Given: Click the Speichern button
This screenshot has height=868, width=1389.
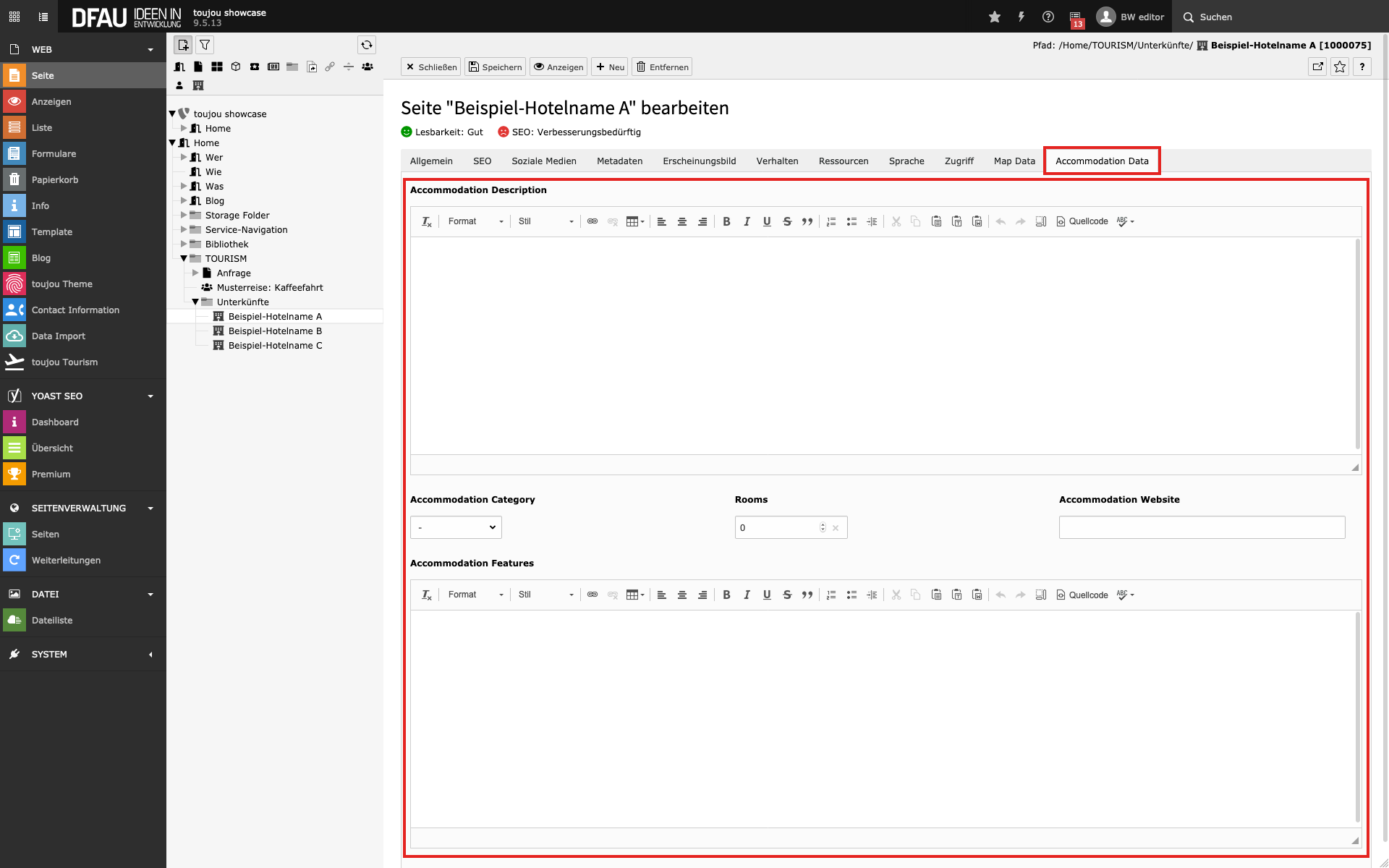Looking at the screenshot, I should pos(496,67).
